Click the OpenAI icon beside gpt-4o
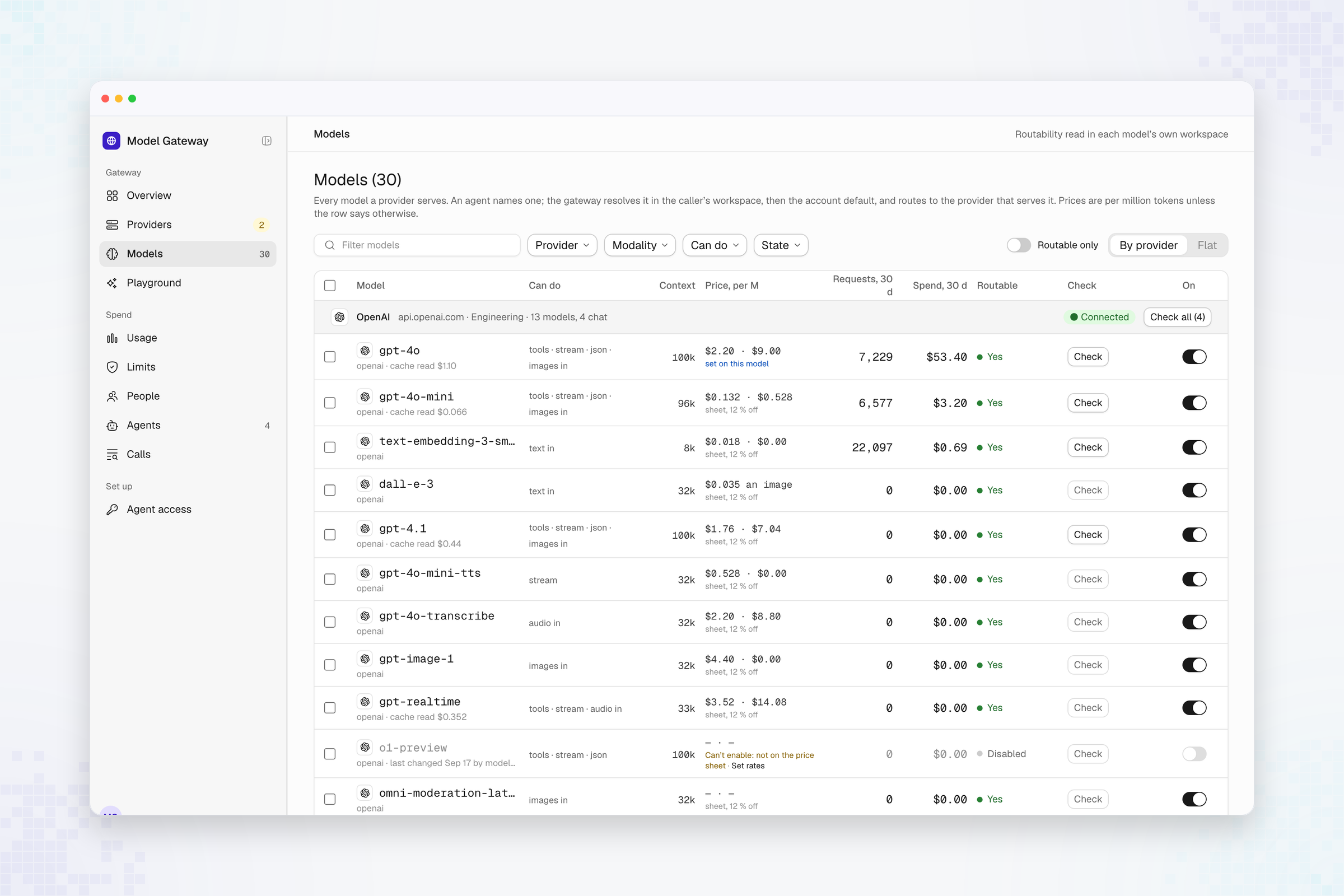 [x=365, y=351]
